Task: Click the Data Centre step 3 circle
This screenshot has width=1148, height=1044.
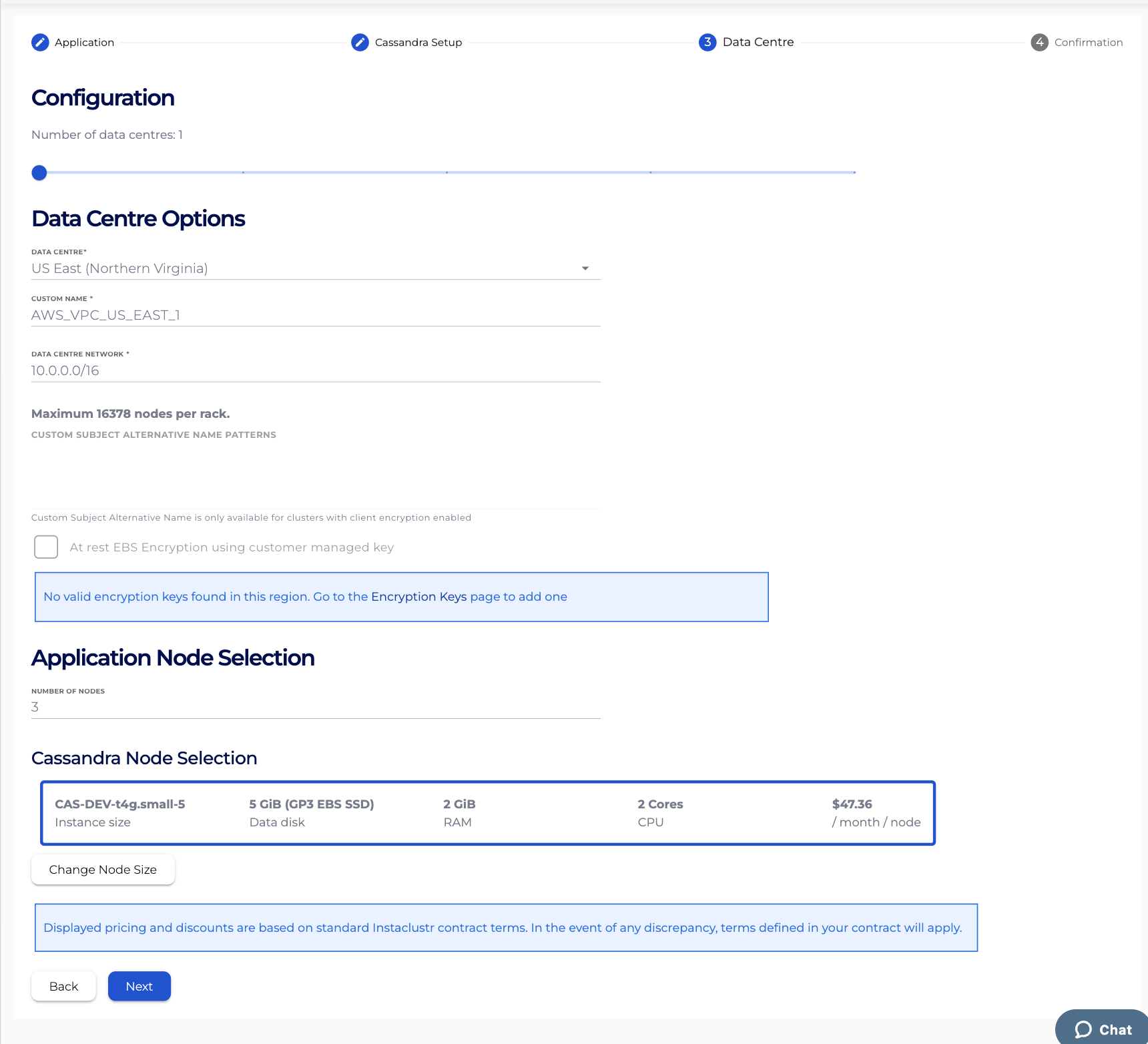Action: [x=707, y=42]
